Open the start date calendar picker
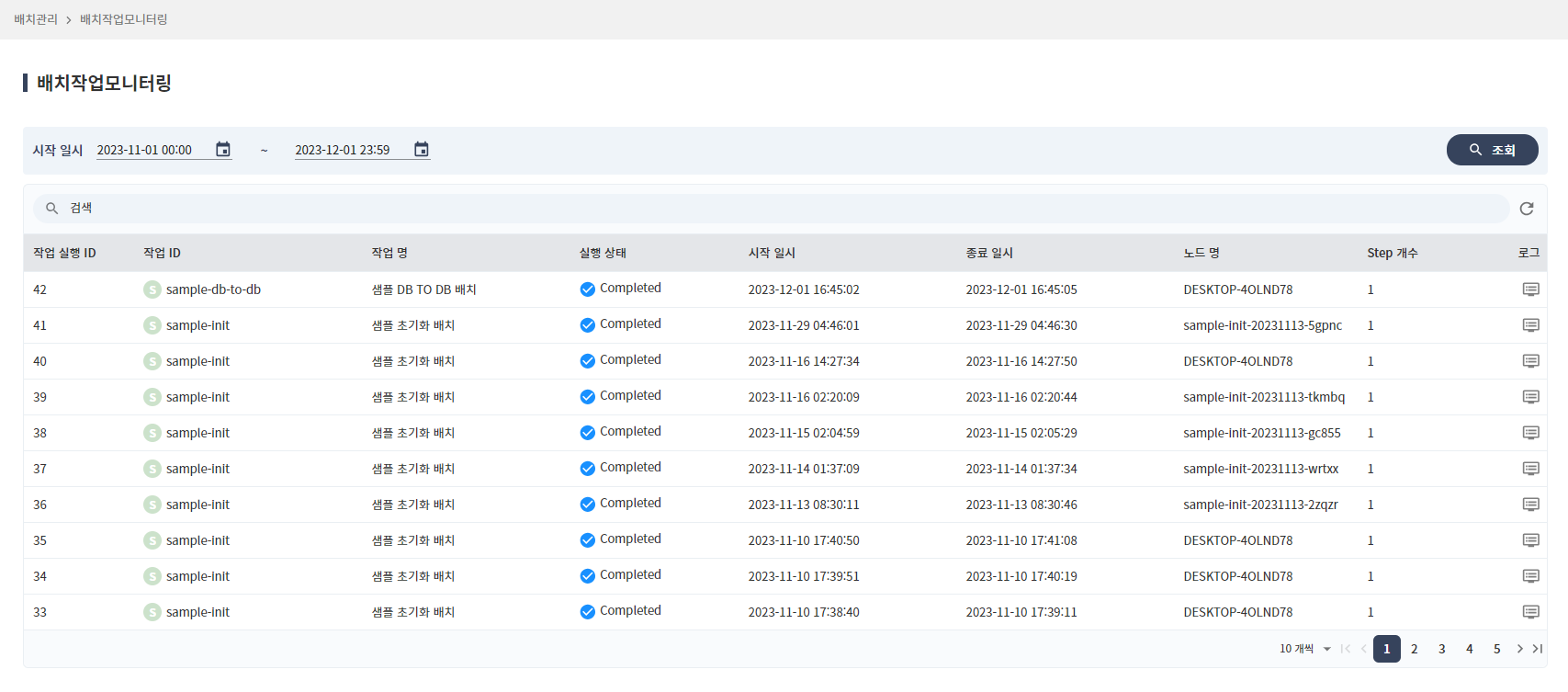The height and width of the screenshot is (692, 1568). click(222, 150)
